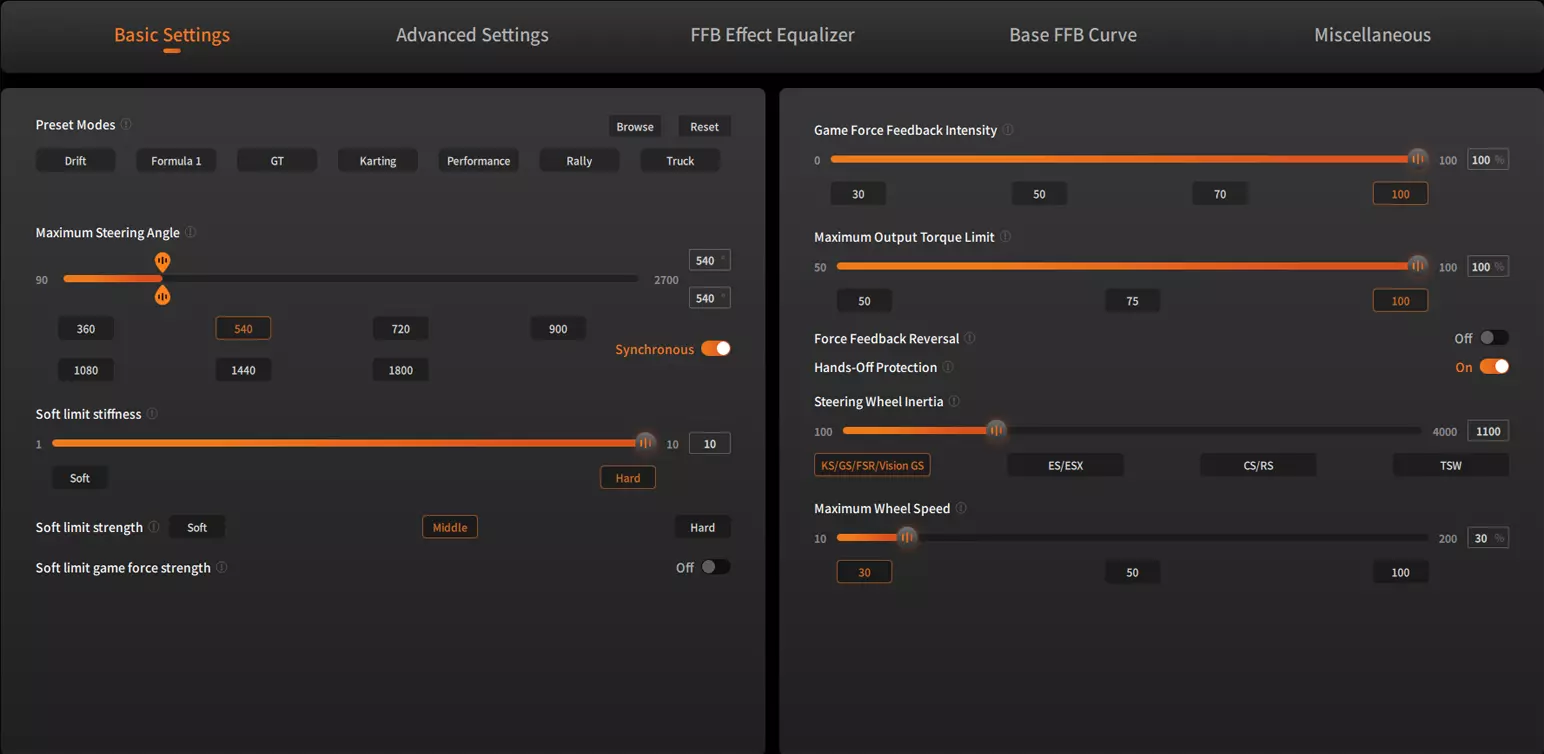Disable the Synchronous toggle

715,349
